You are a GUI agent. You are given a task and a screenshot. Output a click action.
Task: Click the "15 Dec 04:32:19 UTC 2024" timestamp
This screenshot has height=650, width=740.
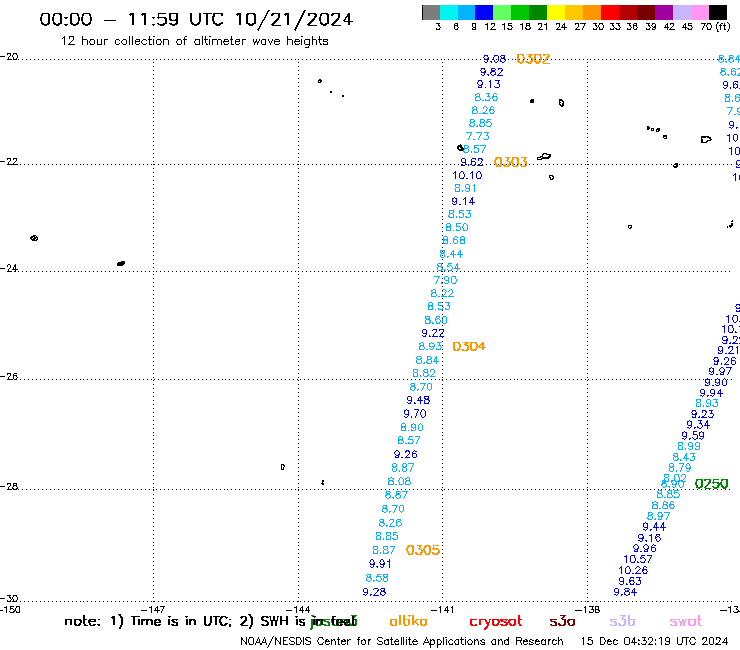click(x=654, y=641)
